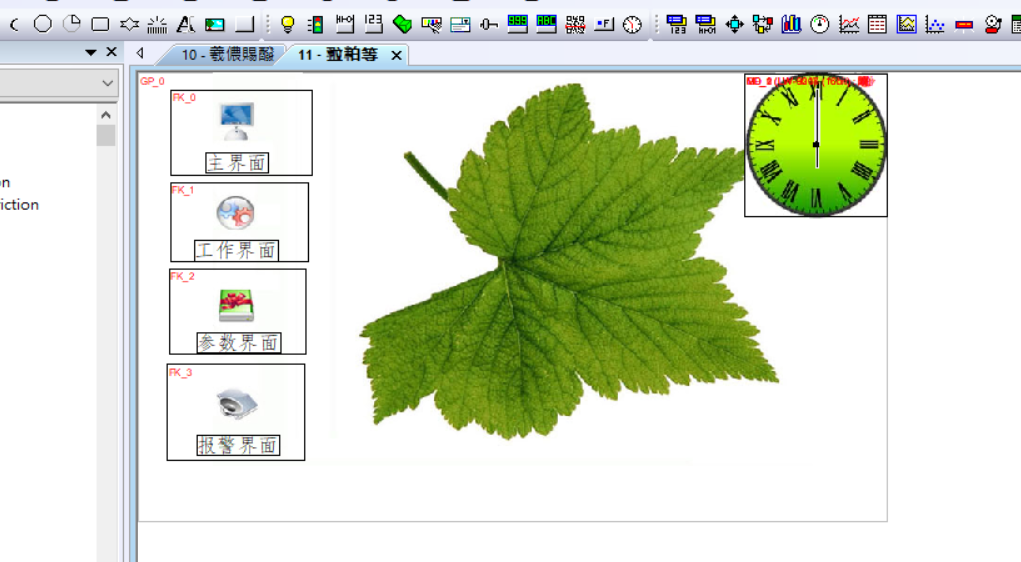The image size is (1021, 562).
Task: Select the bar graph object tool
Action: point(791,25)
